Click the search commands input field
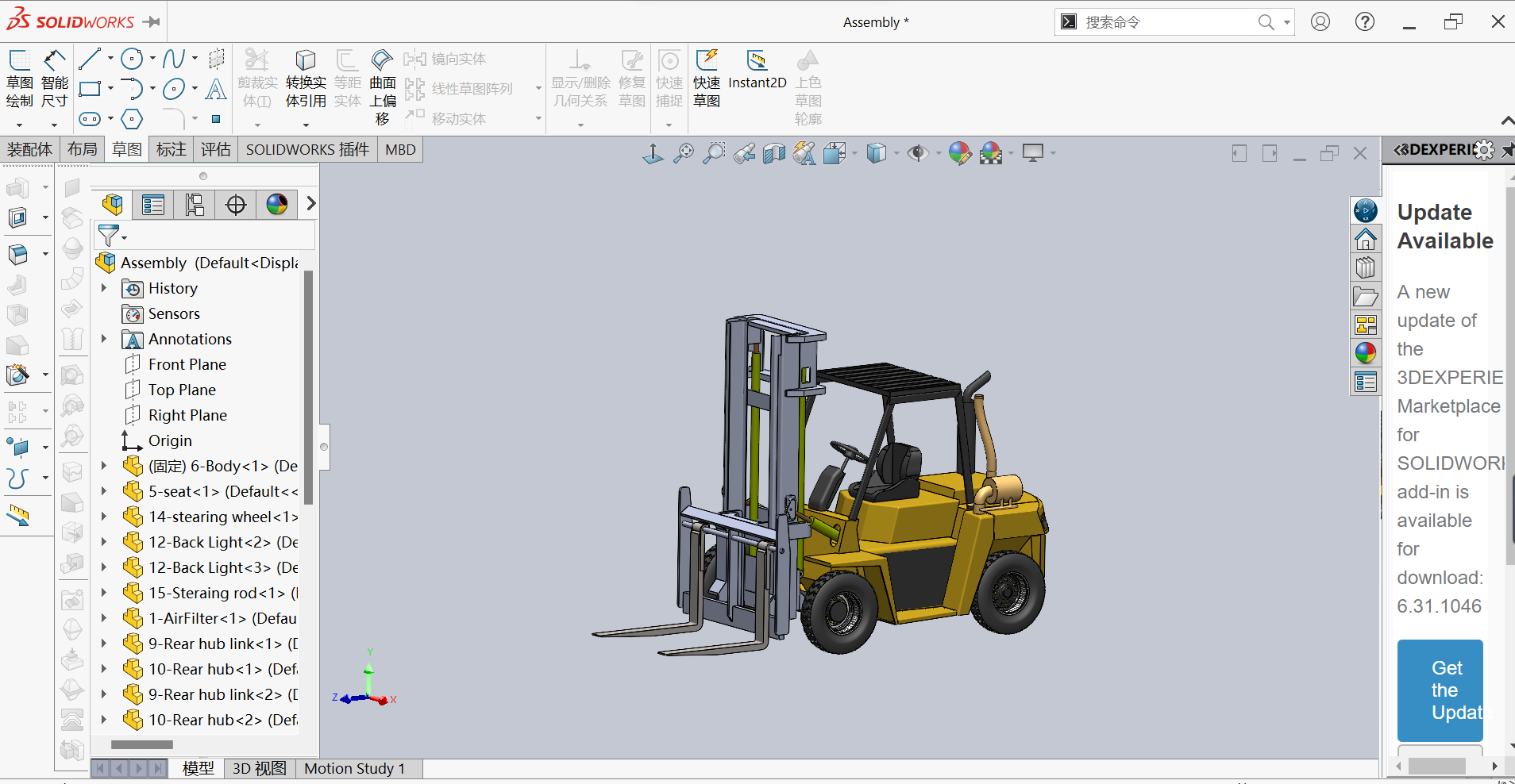Image resolution: width=1515 pixels, height=784 pixels. tap(1167, 22)
